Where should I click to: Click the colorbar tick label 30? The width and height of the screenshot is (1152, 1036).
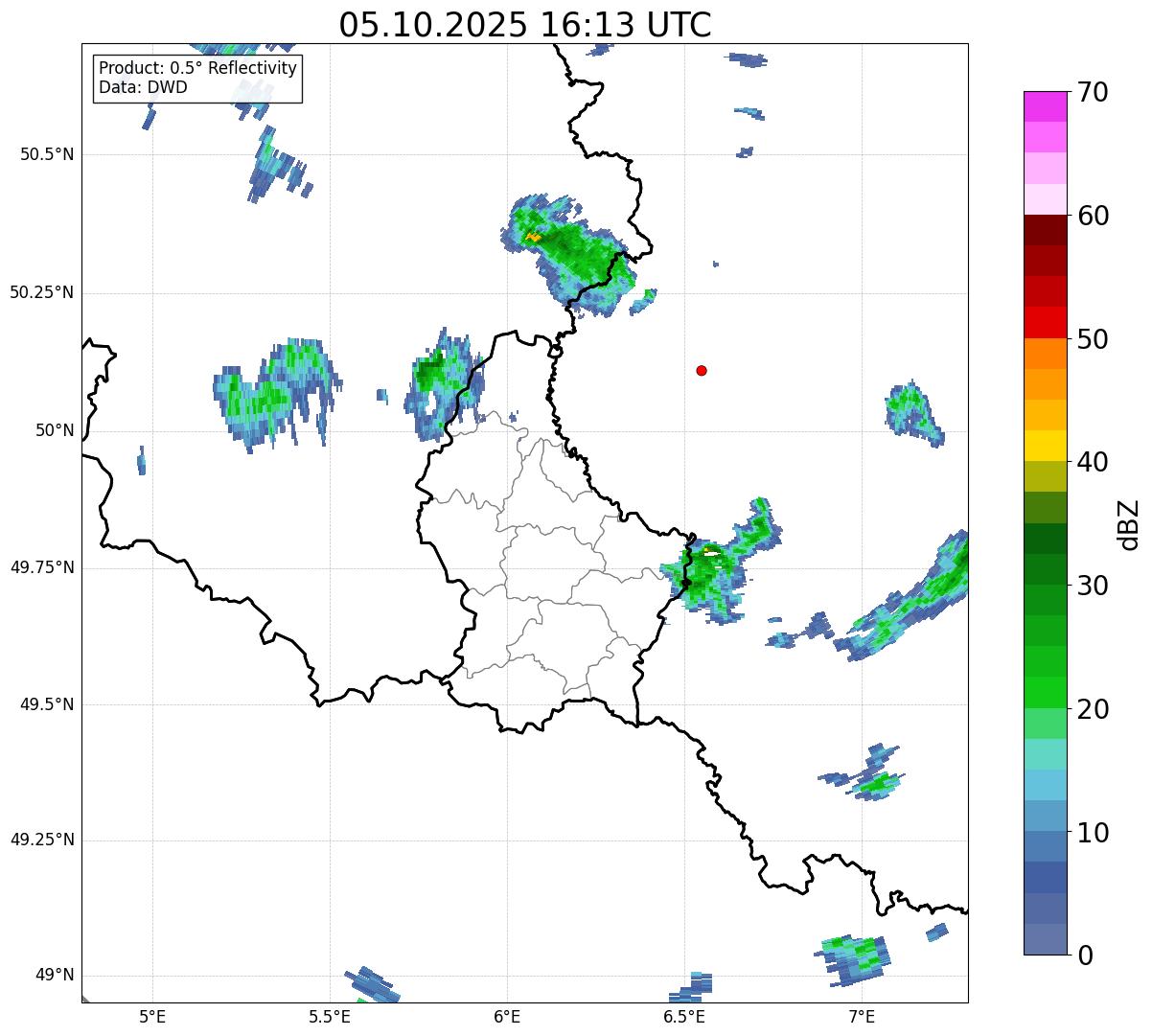tap(1094, 586)
